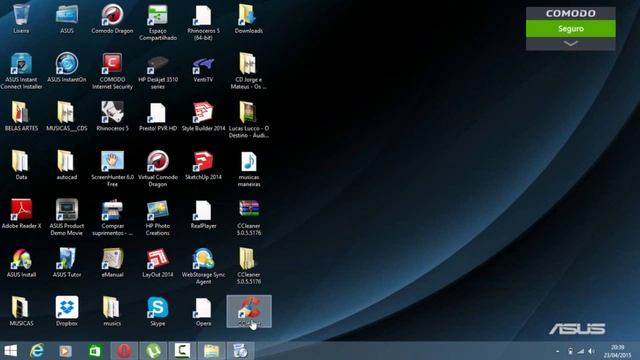Screen dimensions: 640x360
Task: Open the Windows Store taskbar icon
Action: [x=95, y=351]
